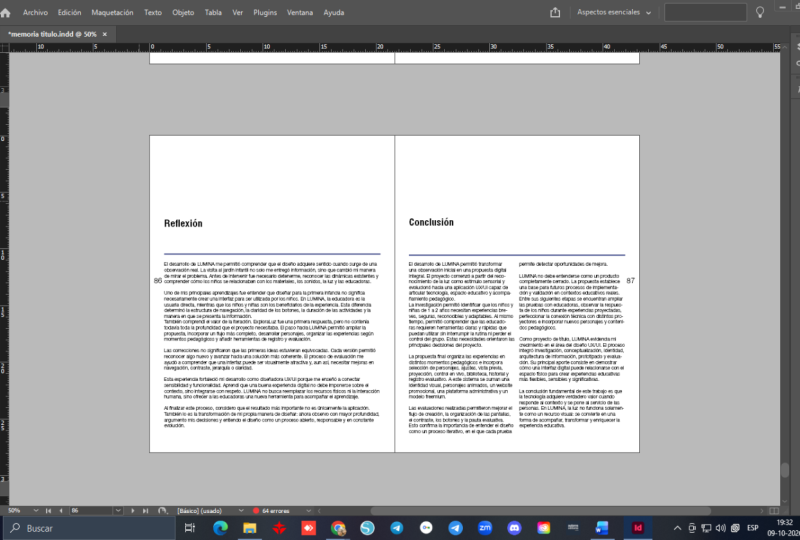Open Discord from taskbar

[x=514, y=528]
